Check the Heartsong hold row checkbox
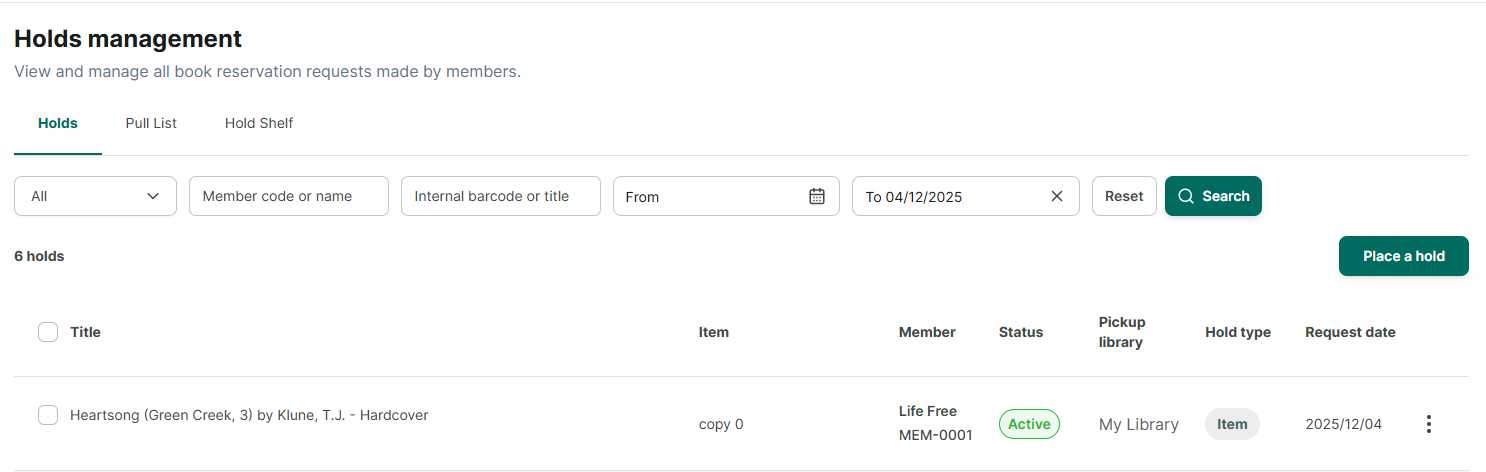 [x=48, y=415]
